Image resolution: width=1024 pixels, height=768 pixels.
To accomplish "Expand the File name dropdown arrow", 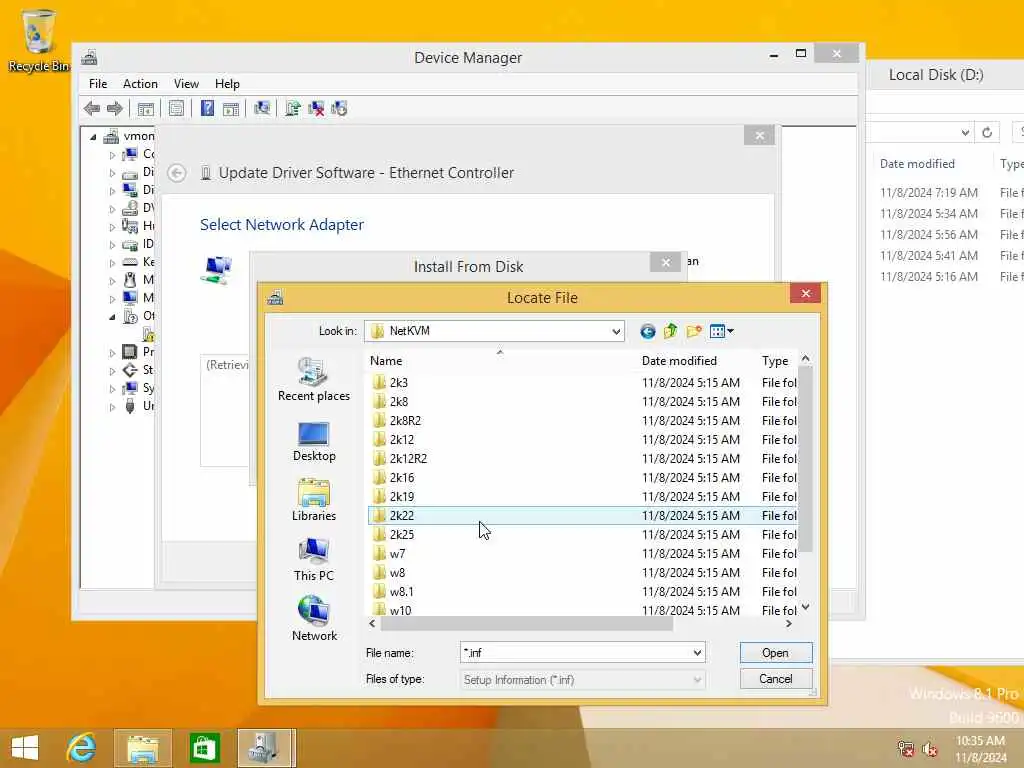I will pyautogui.click(x=697, y=652).
